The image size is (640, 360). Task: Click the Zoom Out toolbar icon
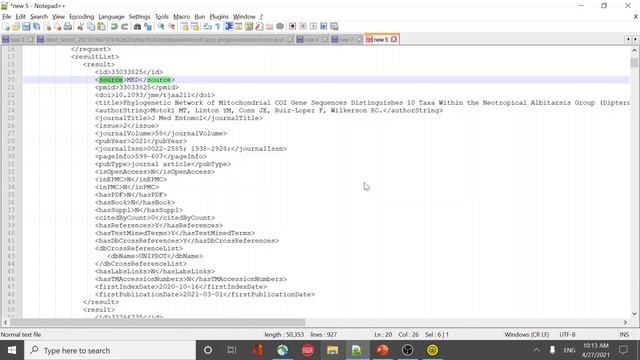(x=172, y=27)
